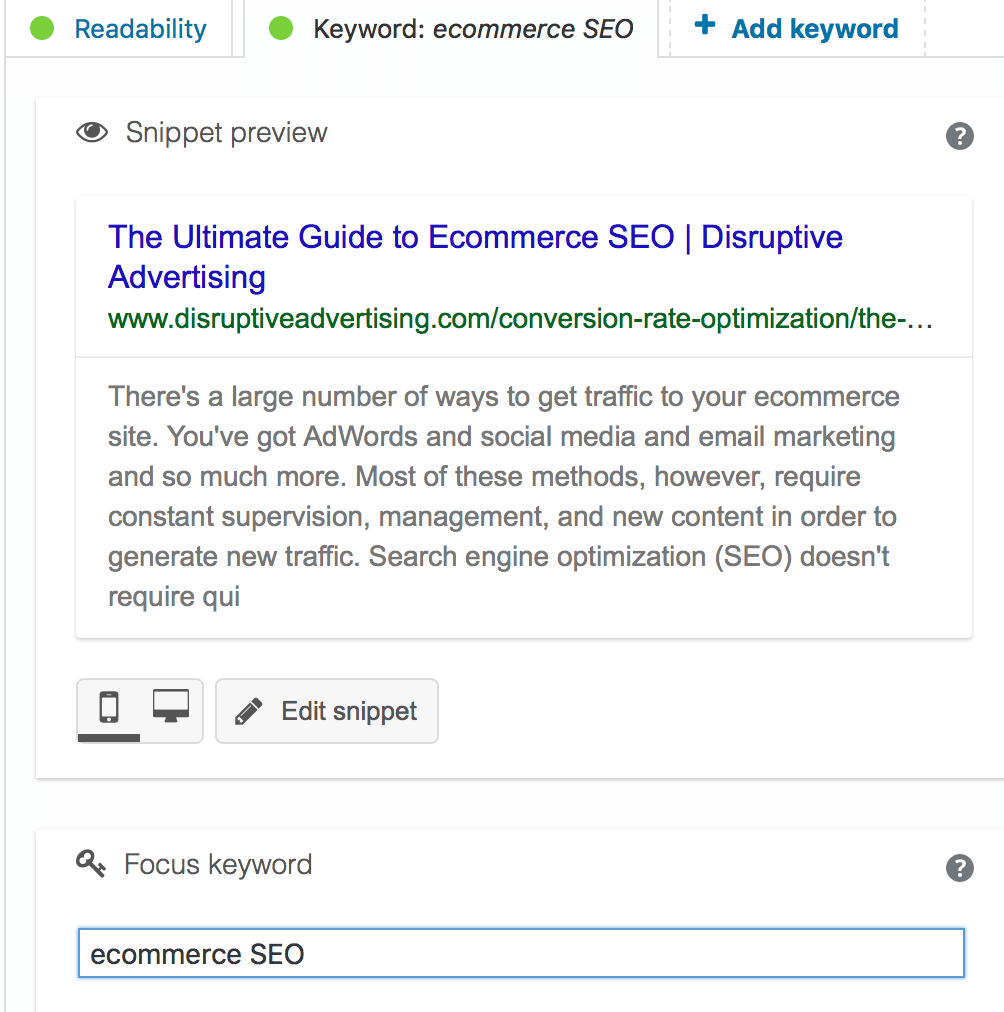
Task: Click the Edit snippet button
Action: [327, 711]
